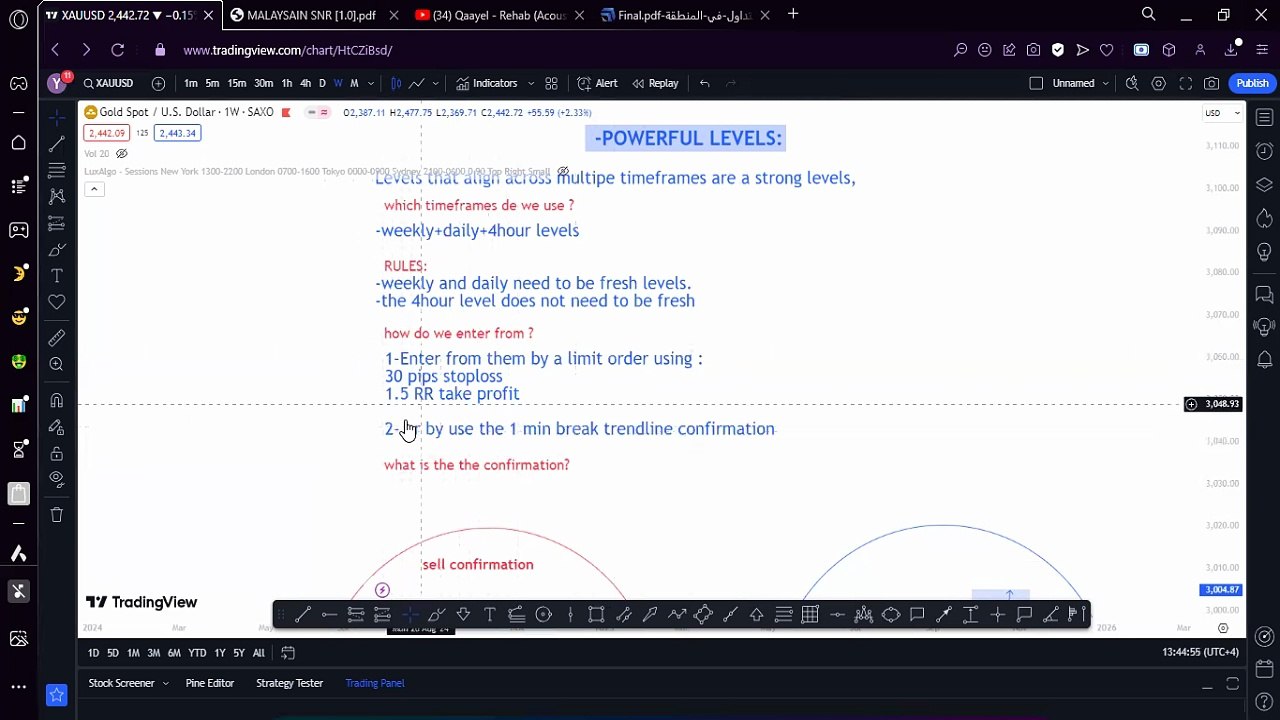Open go-to-date calendar icon
This screenshot has width=1280, height=720.
[288, 653]
